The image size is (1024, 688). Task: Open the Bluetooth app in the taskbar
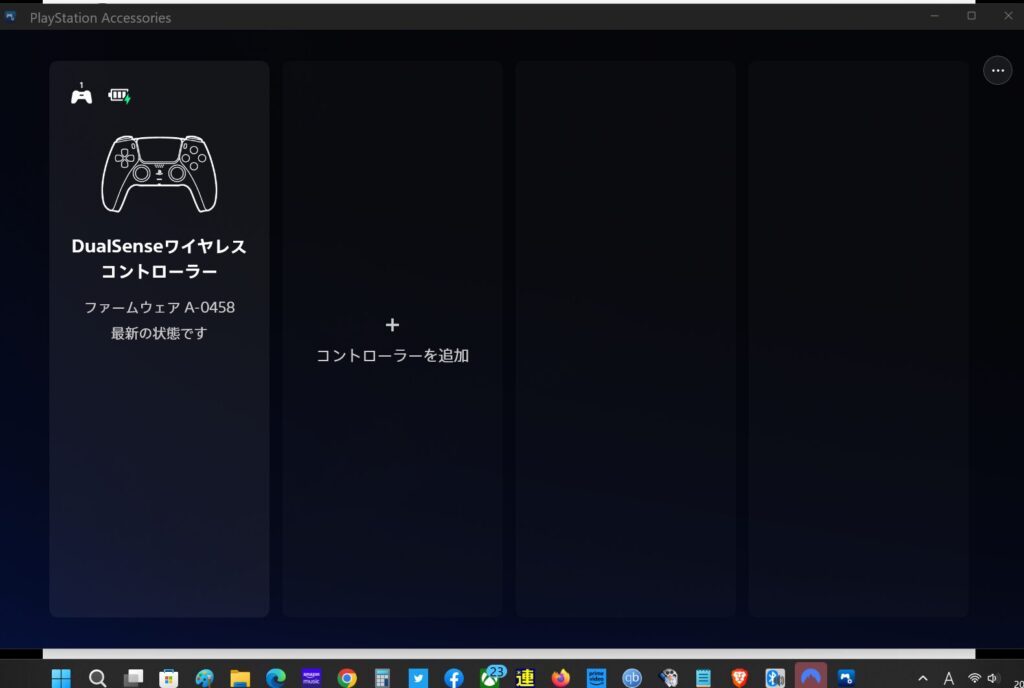(775, 678)
